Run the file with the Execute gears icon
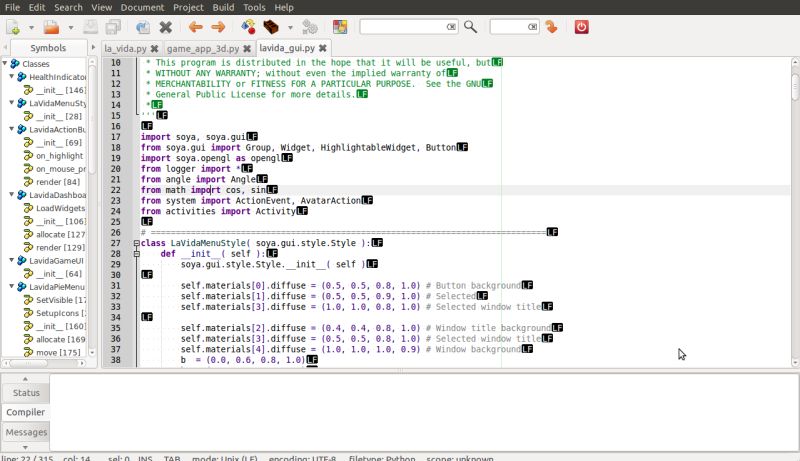This screenshot has height=461, width=800. pos(310,27)
